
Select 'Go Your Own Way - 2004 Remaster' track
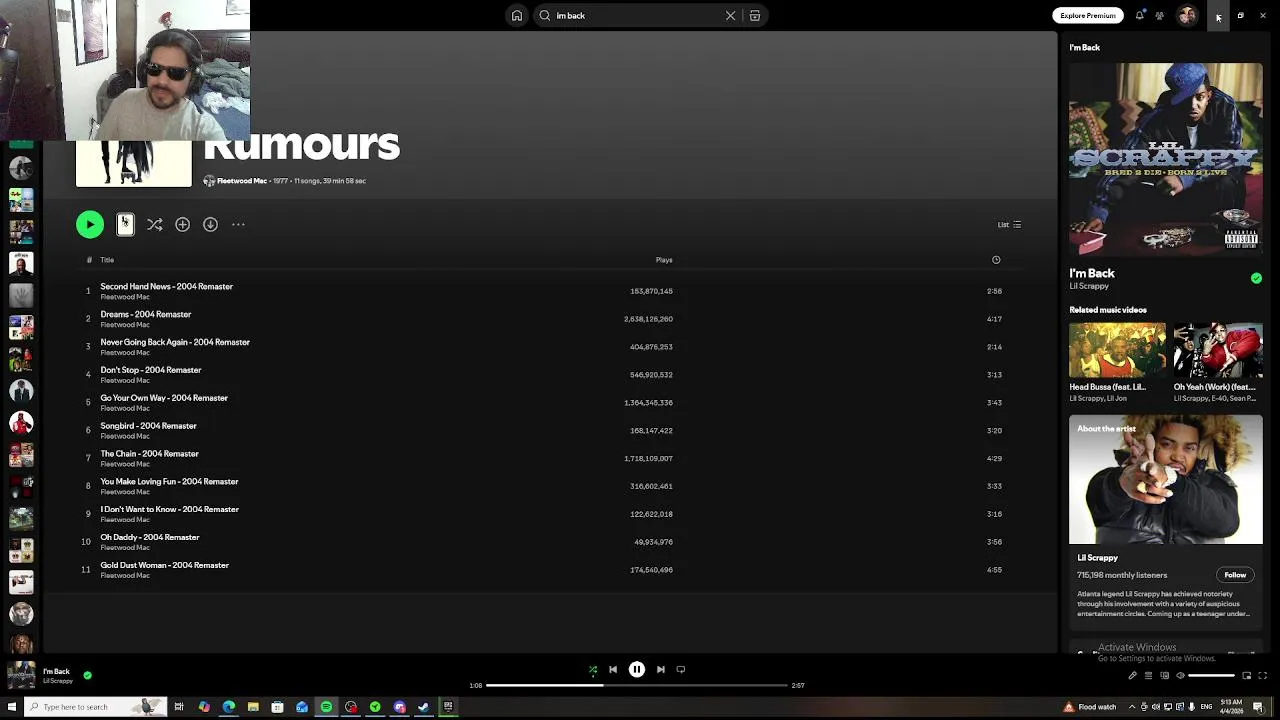548,402
